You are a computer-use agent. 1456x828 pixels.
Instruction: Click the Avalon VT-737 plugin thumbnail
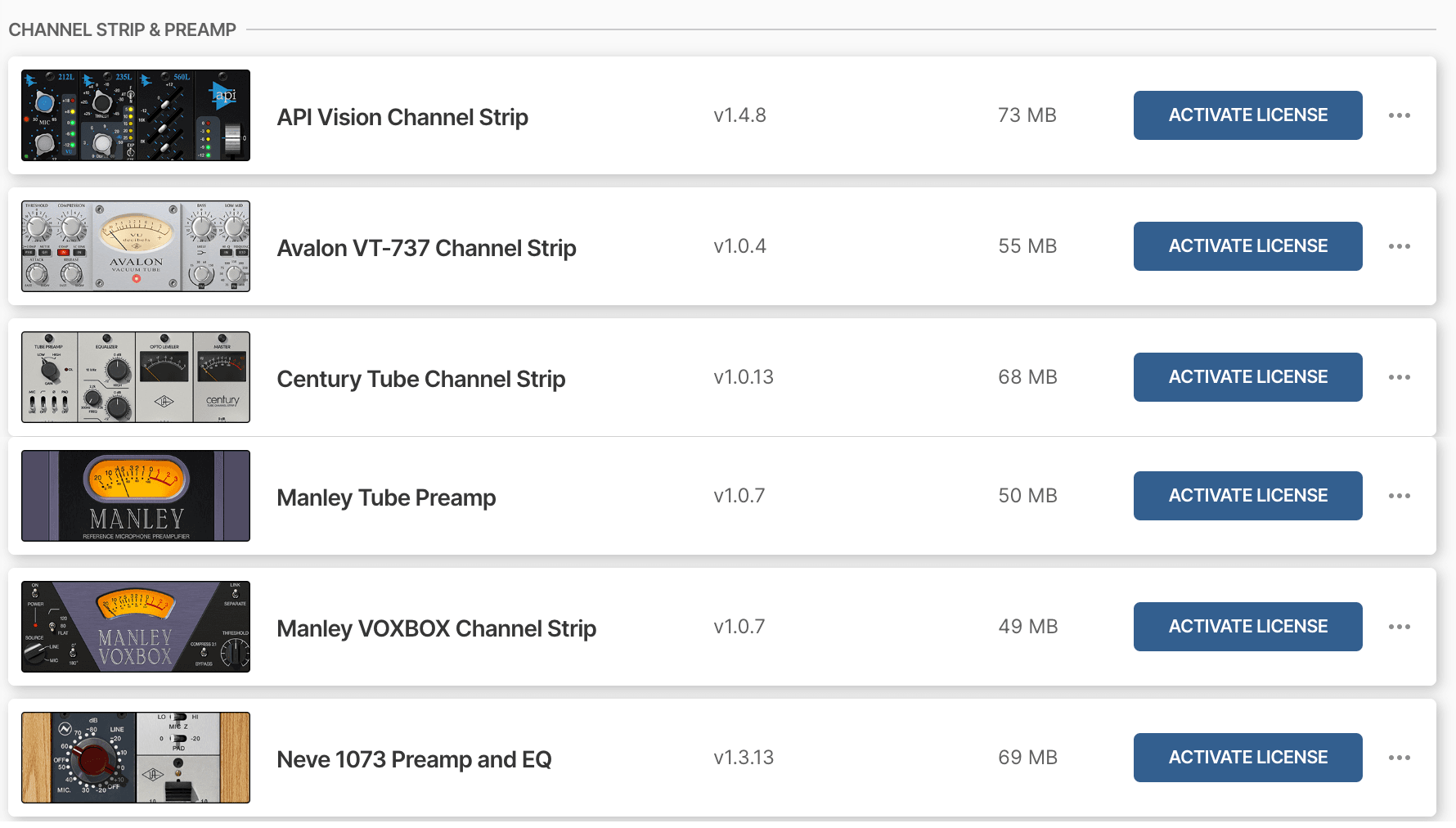pos(135,246)
